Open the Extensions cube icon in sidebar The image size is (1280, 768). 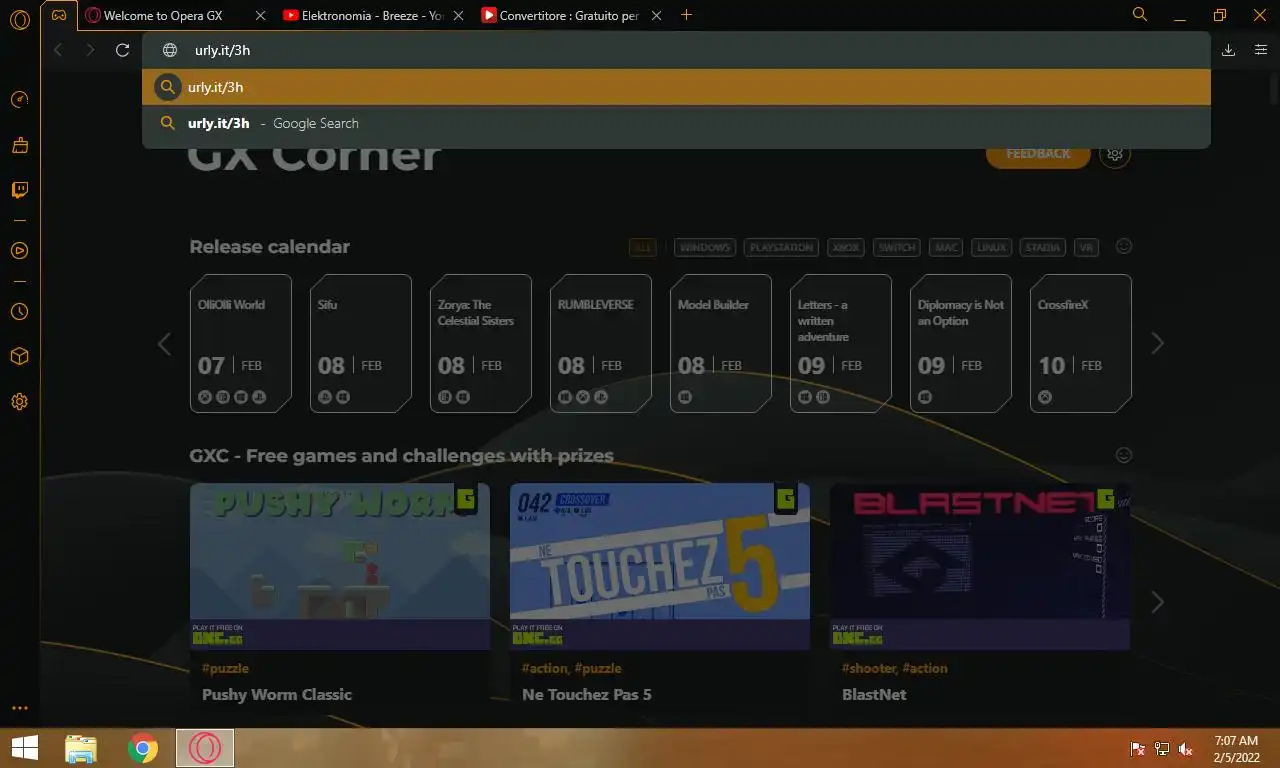click(19, 357)
